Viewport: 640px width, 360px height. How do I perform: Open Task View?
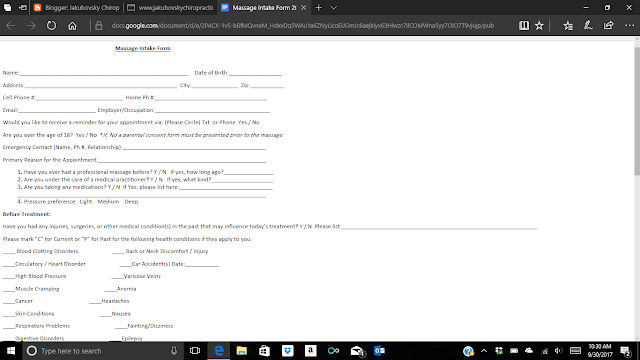coord(195,351)
